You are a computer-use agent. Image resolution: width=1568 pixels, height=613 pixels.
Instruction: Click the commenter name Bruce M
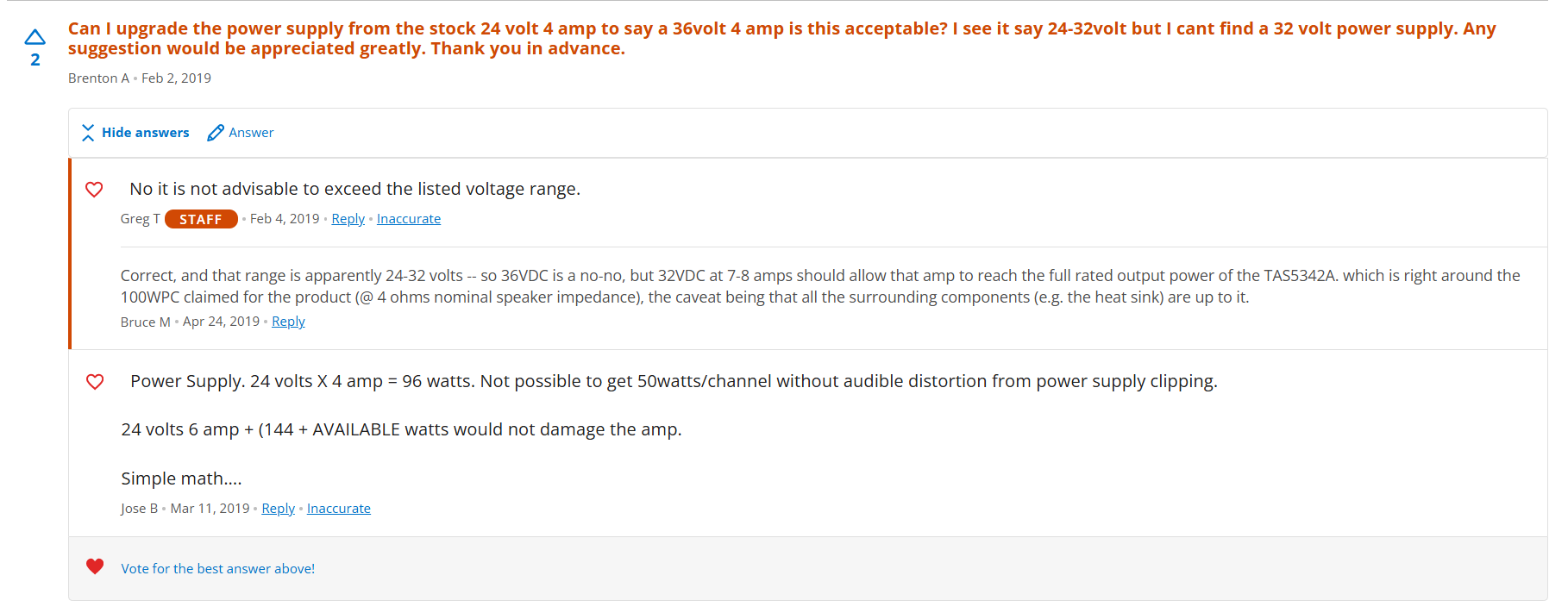[x=145, y=322]
